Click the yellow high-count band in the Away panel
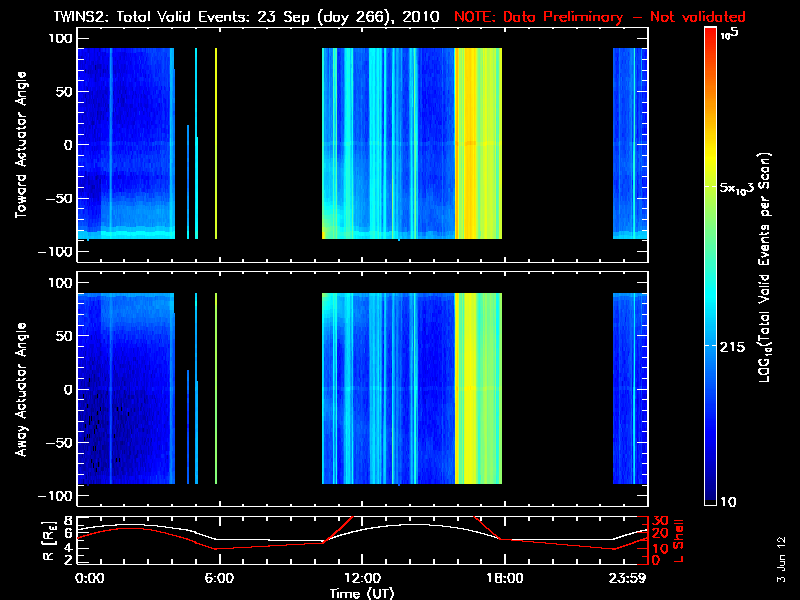The image size is (800, 600). click(478, 388)
